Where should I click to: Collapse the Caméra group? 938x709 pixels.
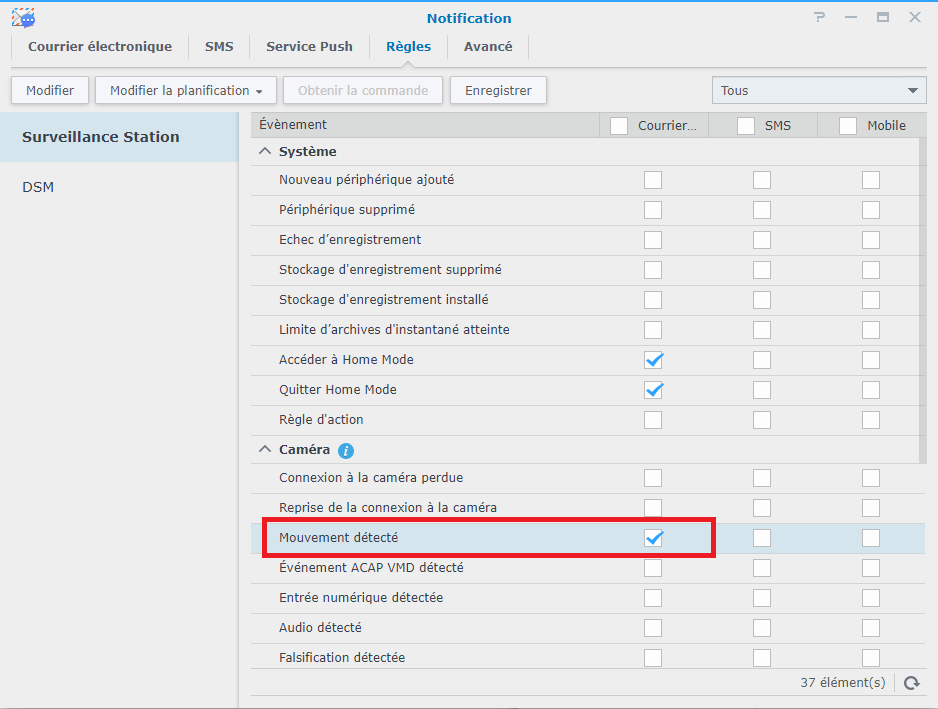265,451
